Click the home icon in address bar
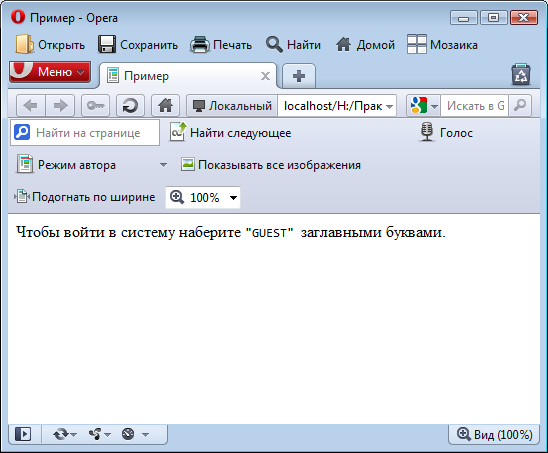The height and width of the screenshot is (453, 548). tap(165, 105)
